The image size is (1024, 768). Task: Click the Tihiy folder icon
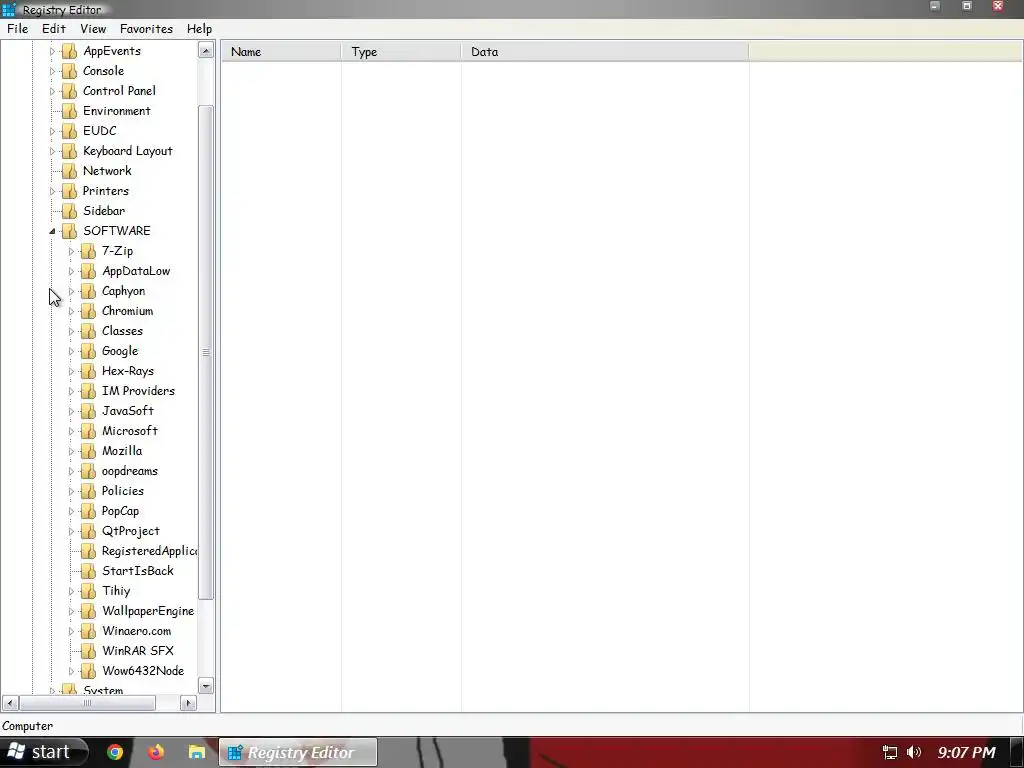[88, 591]
